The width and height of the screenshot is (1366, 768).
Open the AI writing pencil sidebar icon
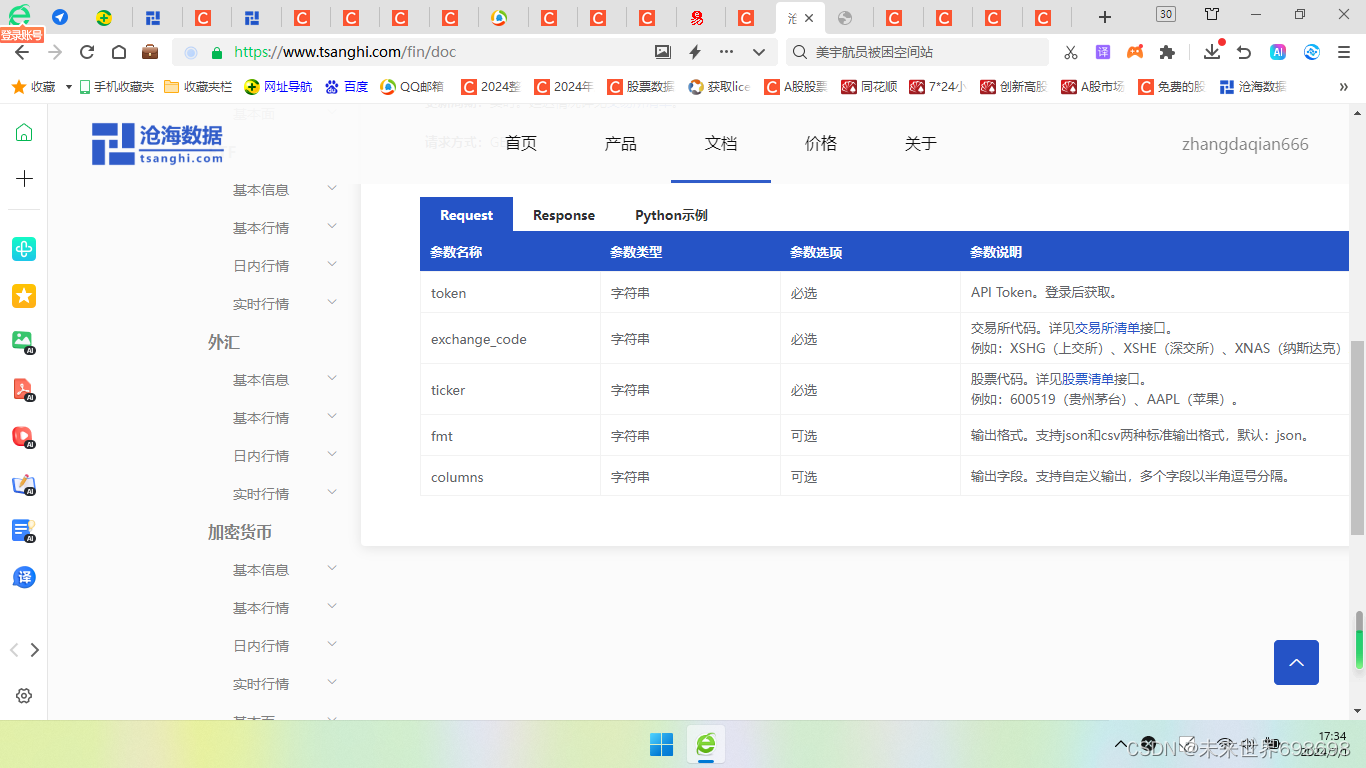coord(24,484)
